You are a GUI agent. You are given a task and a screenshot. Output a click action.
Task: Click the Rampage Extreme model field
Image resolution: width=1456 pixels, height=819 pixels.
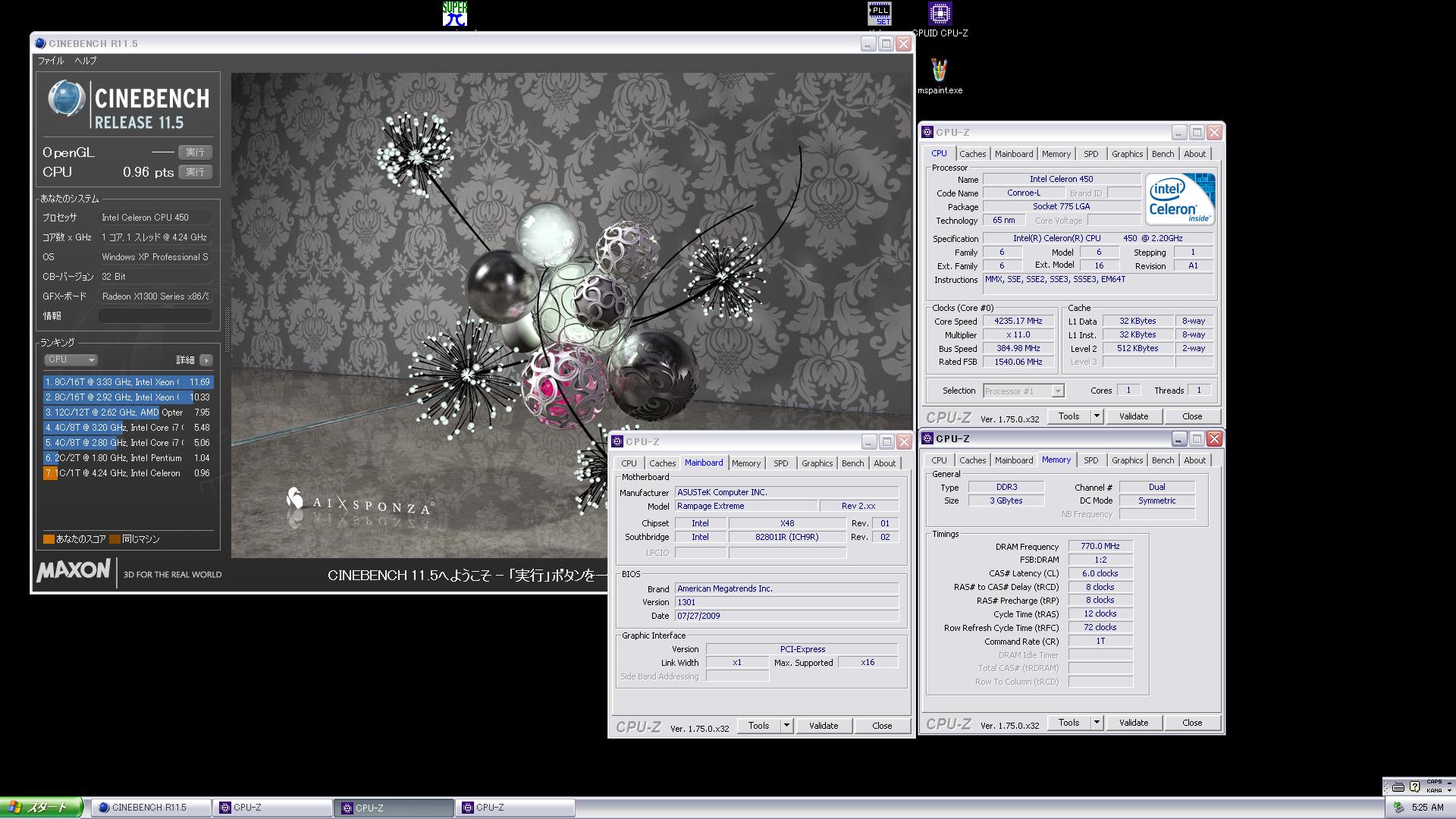(x=746, y=506)
